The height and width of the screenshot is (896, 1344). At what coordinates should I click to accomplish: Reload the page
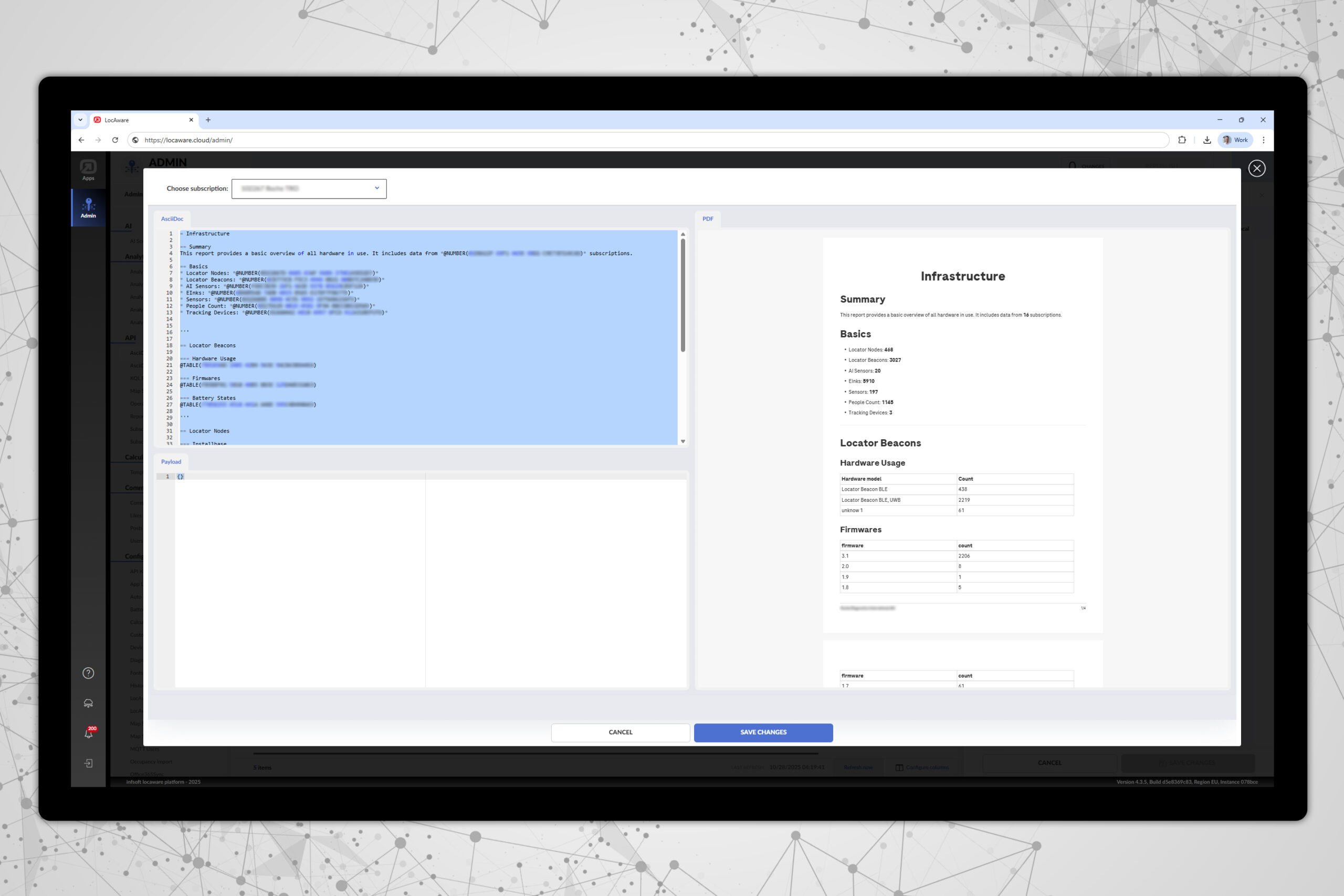coord(115,140)
